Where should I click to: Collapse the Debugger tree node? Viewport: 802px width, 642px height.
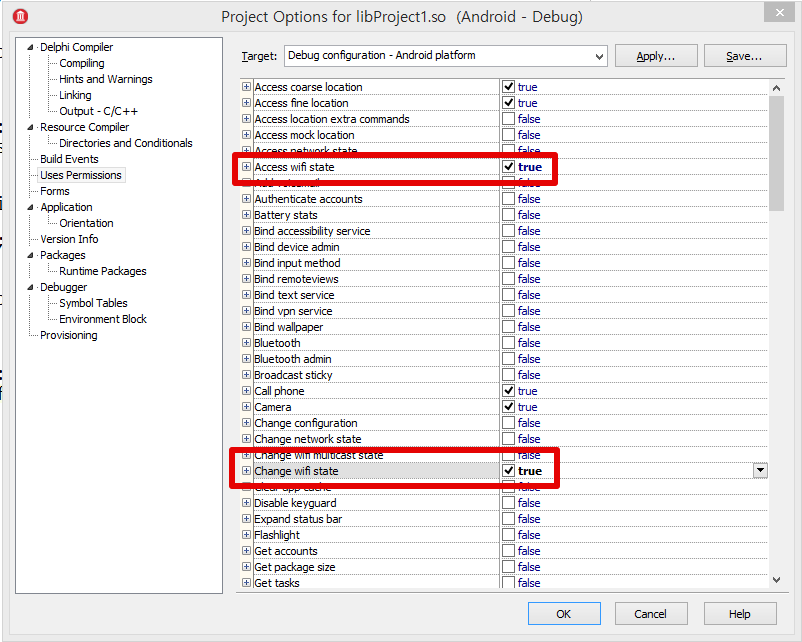click(30, 287)
